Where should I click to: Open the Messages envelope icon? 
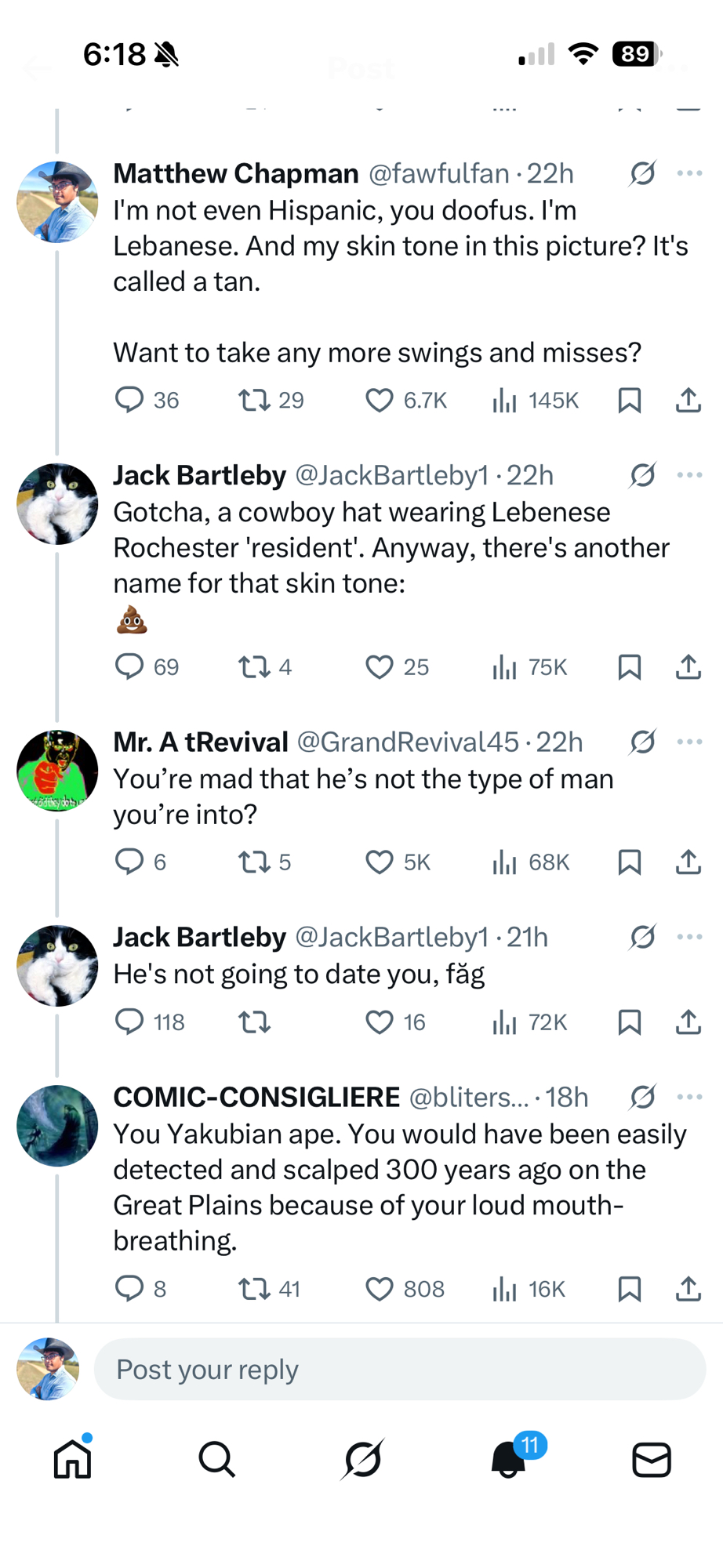pos(652,1459)
